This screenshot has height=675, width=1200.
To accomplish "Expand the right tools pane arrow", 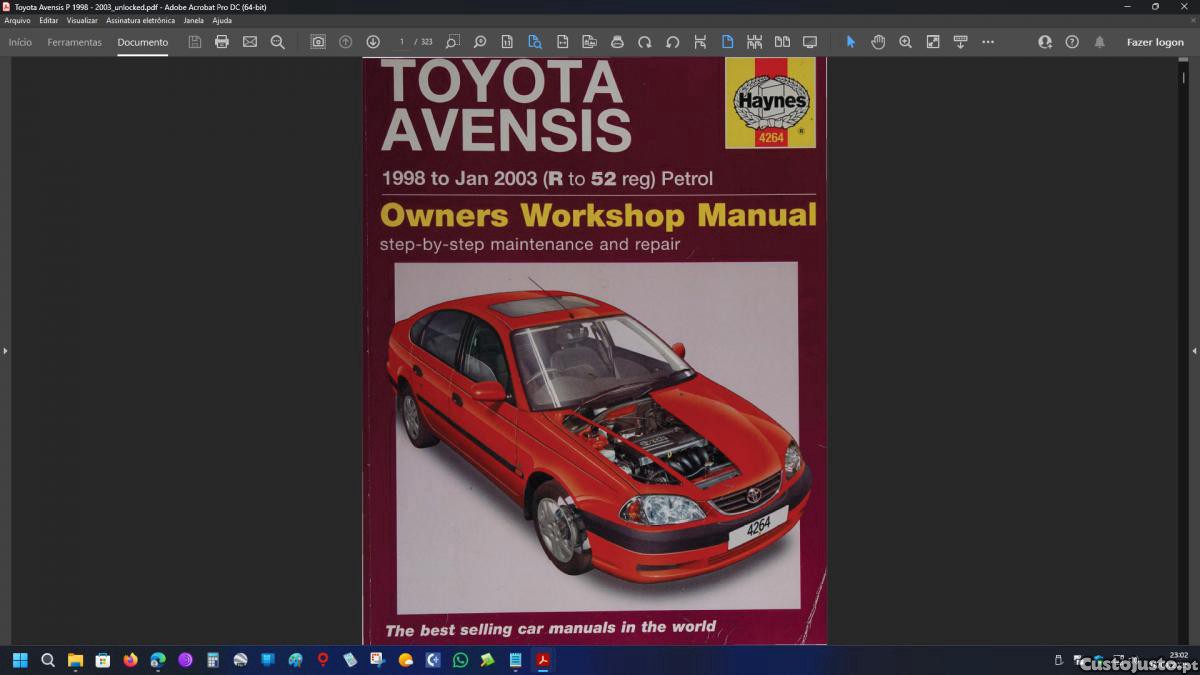I will [1194, 351].
